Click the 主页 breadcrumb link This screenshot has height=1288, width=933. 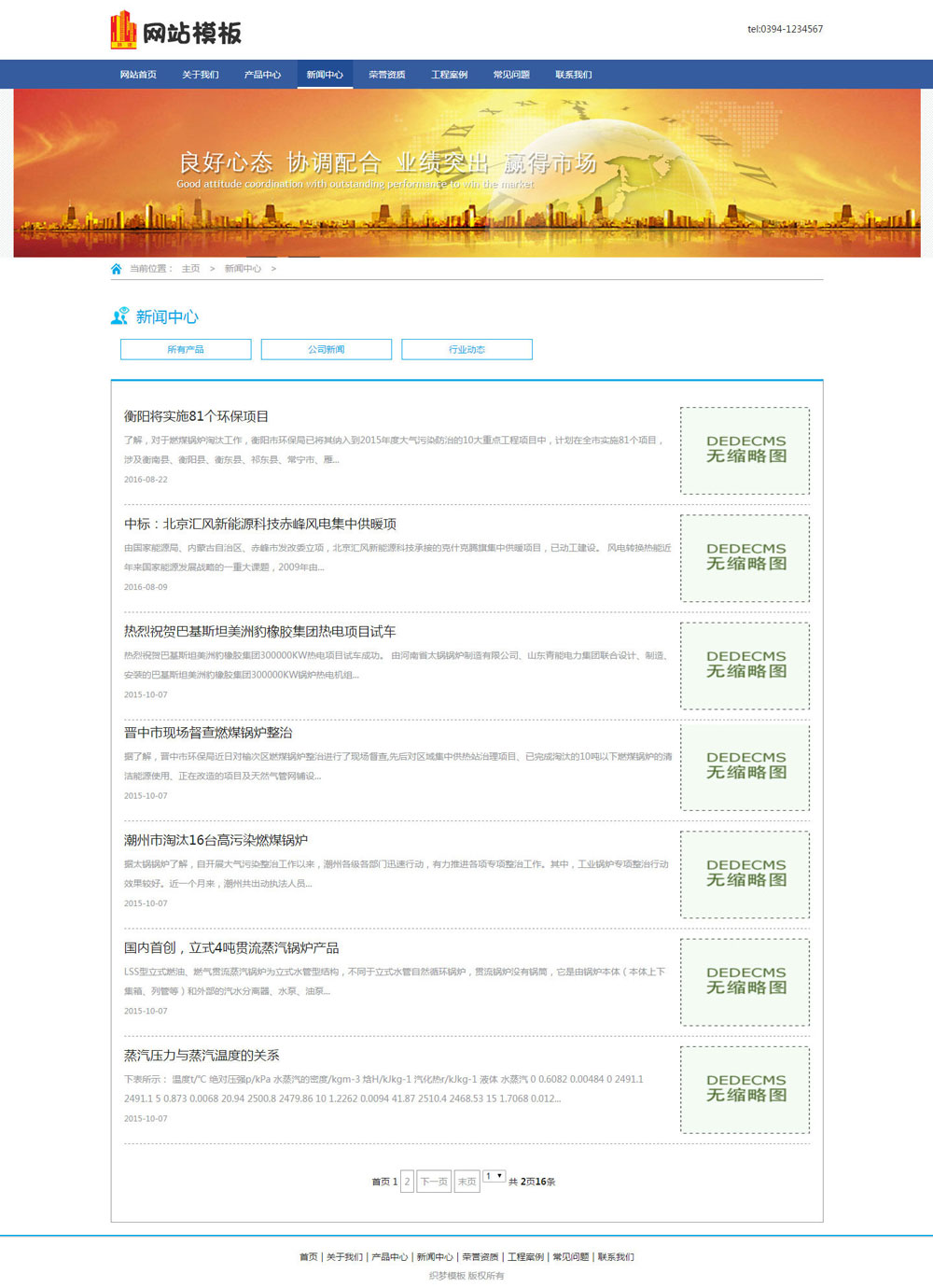(x=190, y=269)
